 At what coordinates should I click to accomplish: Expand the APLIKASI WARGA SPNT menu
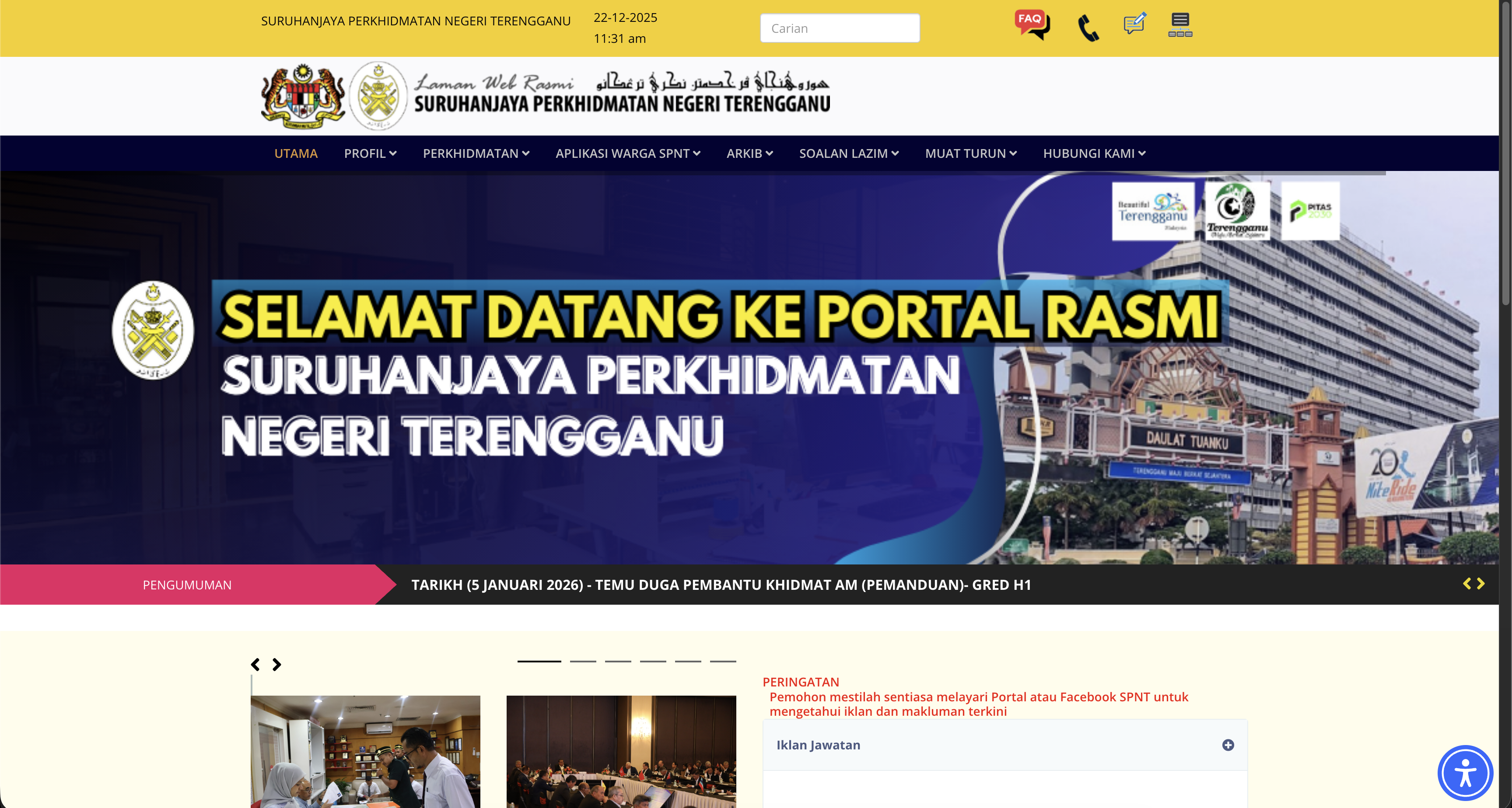(x=627, y=153)
